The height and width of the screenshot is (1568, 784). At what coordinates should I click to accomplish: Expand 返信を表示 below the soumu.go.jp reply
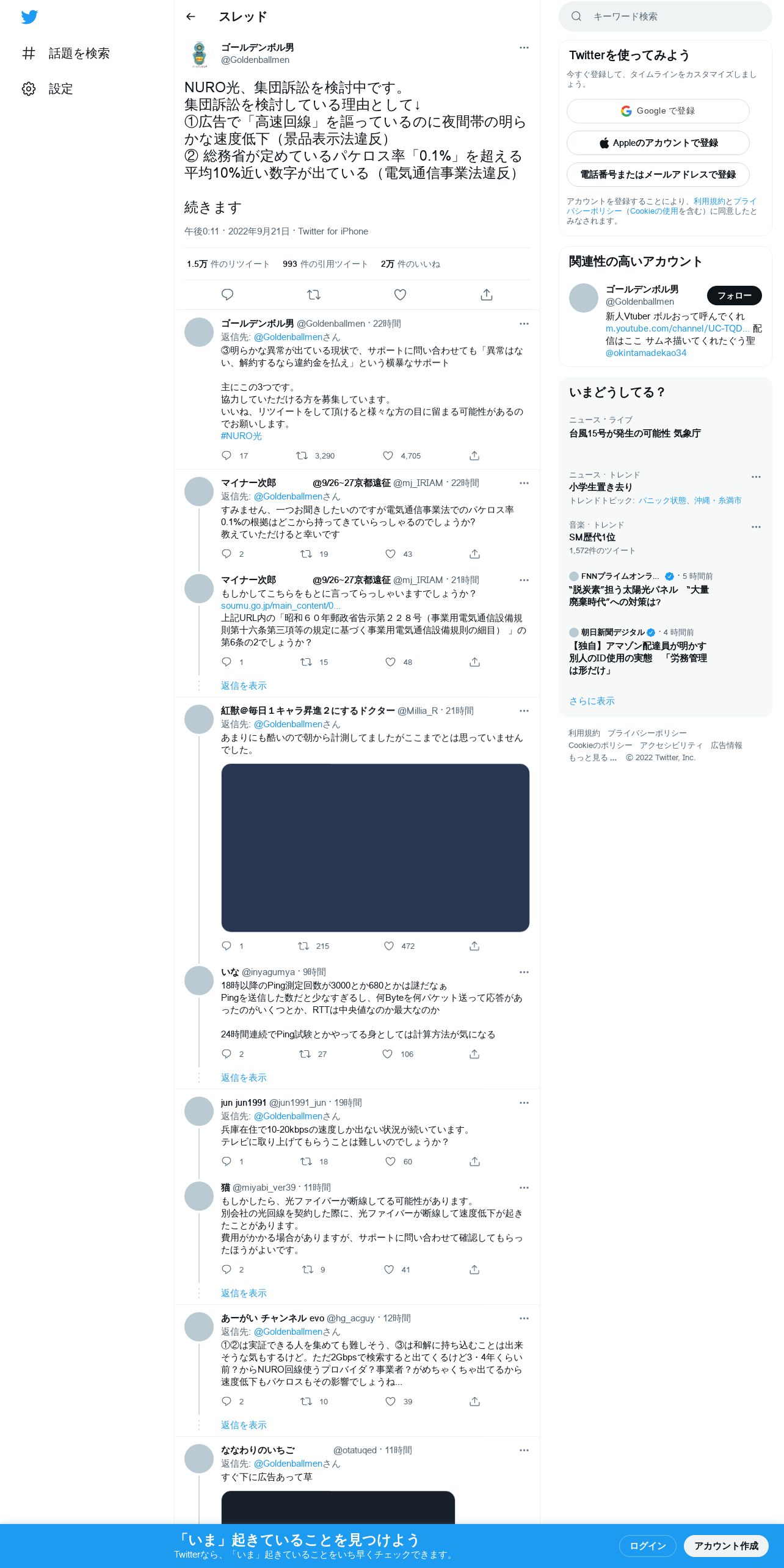click(244, 686)
